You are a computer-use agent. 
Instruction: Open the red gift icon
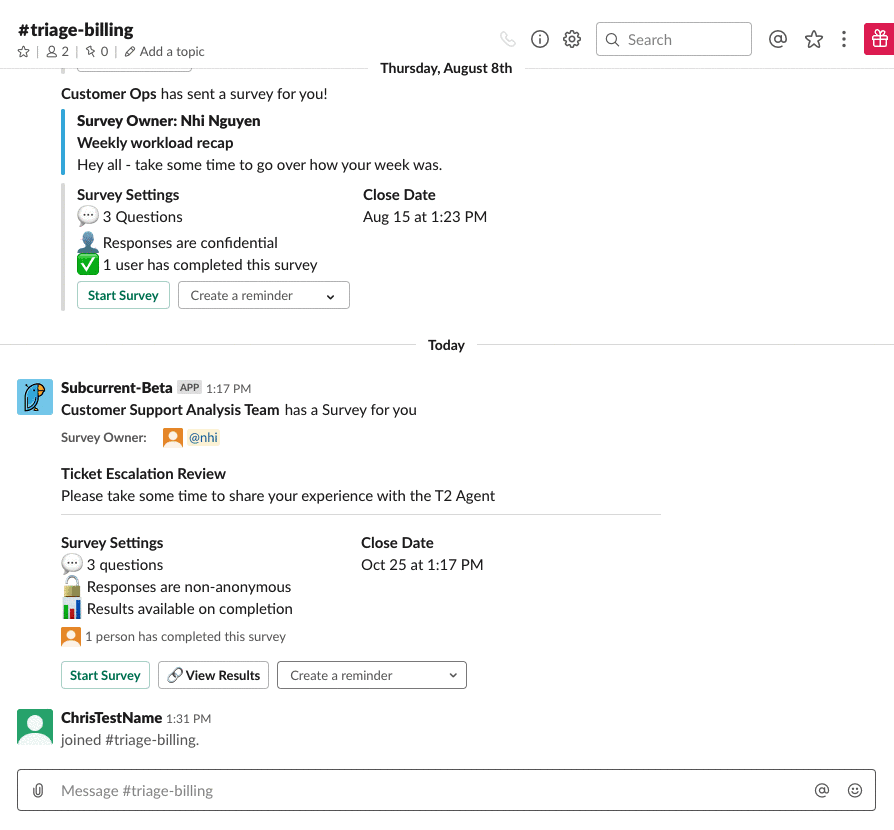click(879, 40)
